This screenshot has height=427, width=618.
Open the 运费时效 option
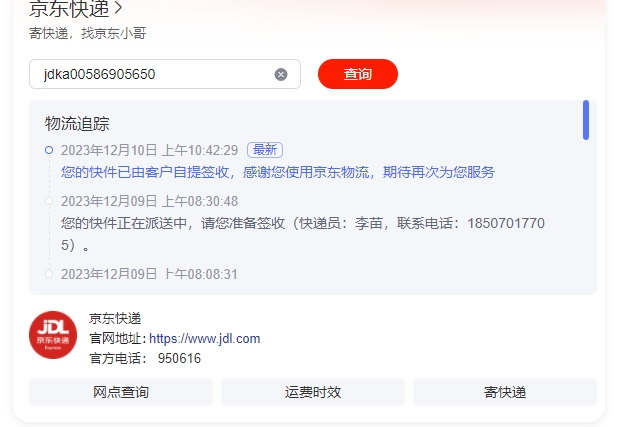click(313, 392)
